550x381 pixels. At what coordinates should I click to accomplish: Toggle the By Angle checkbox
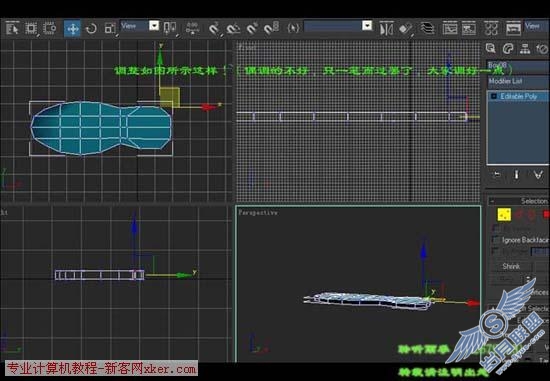(x=496, y=251)
